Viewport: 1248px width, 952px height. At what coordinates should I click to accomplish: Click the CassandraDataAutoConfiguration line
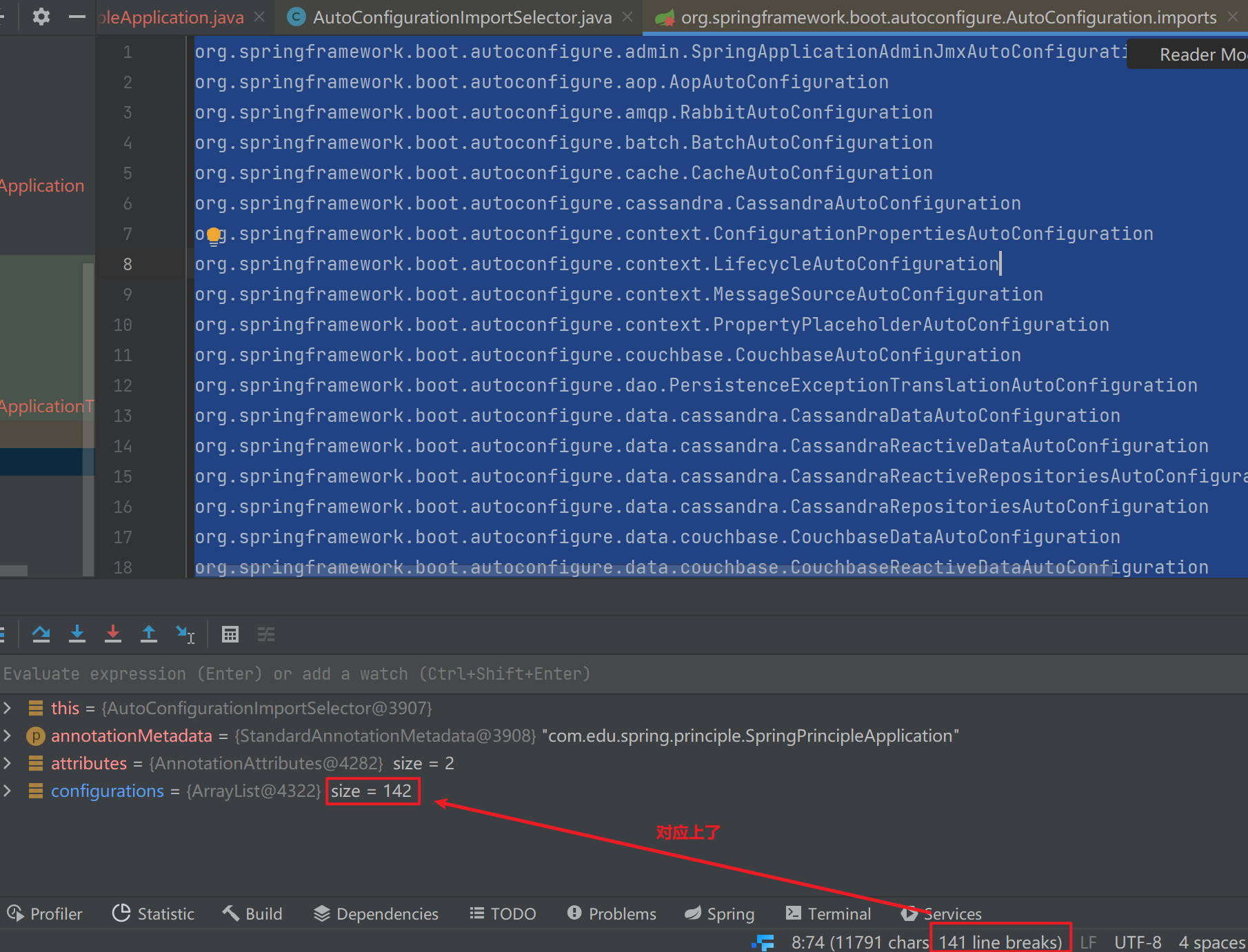[657, 416]
